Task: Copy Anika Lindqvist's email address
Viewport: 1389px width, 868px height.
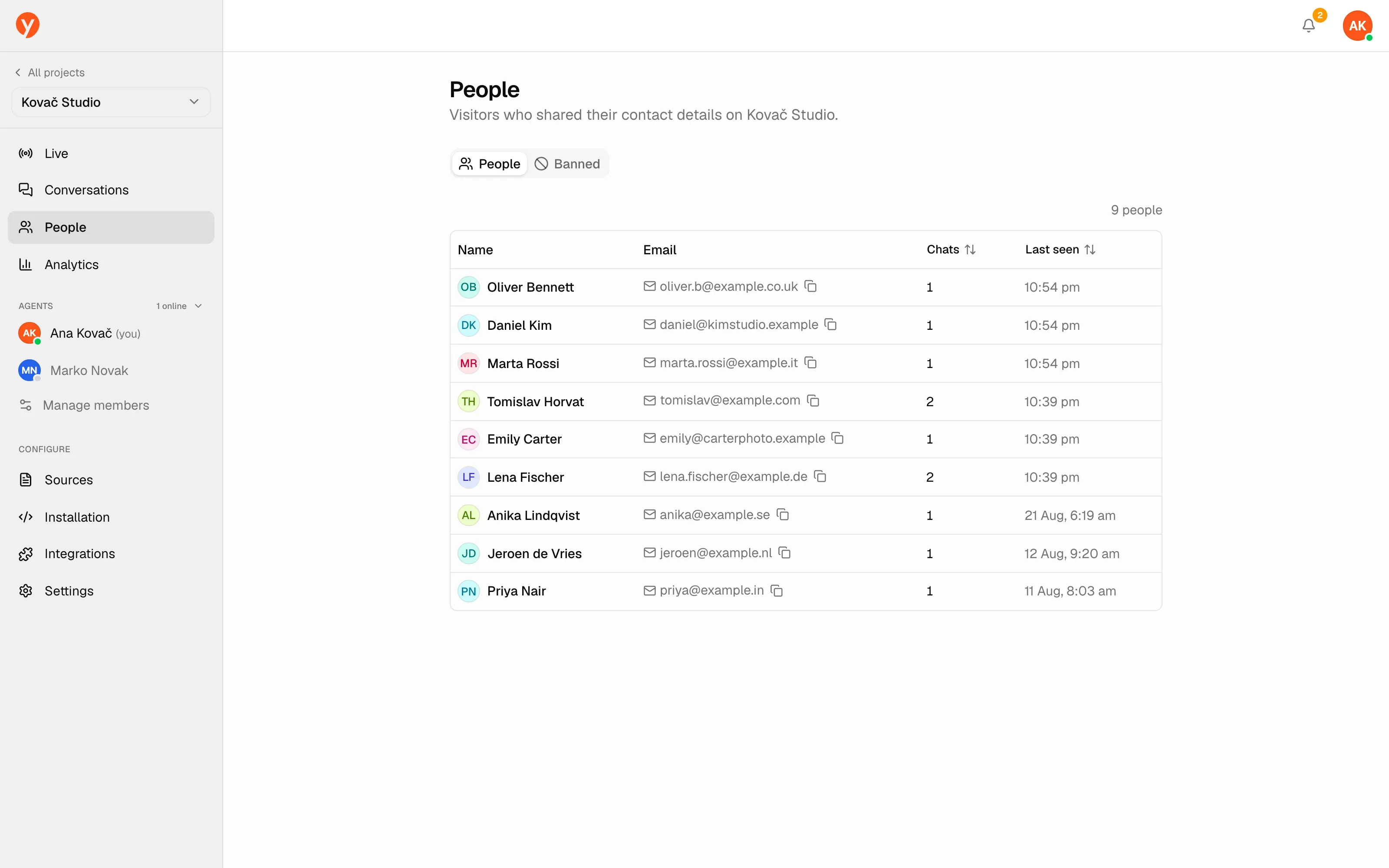Action: [x=783, y=514]
